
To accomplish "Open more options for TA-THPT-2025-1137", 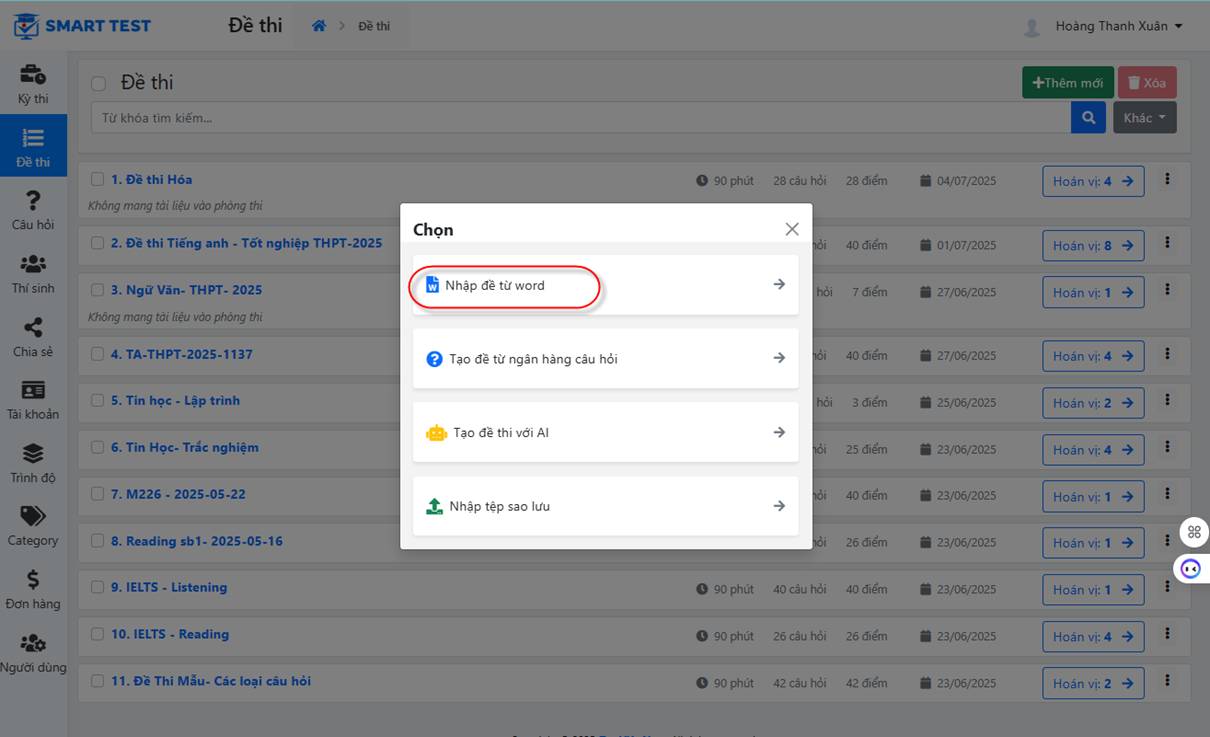I will (x=1167, y=353).
